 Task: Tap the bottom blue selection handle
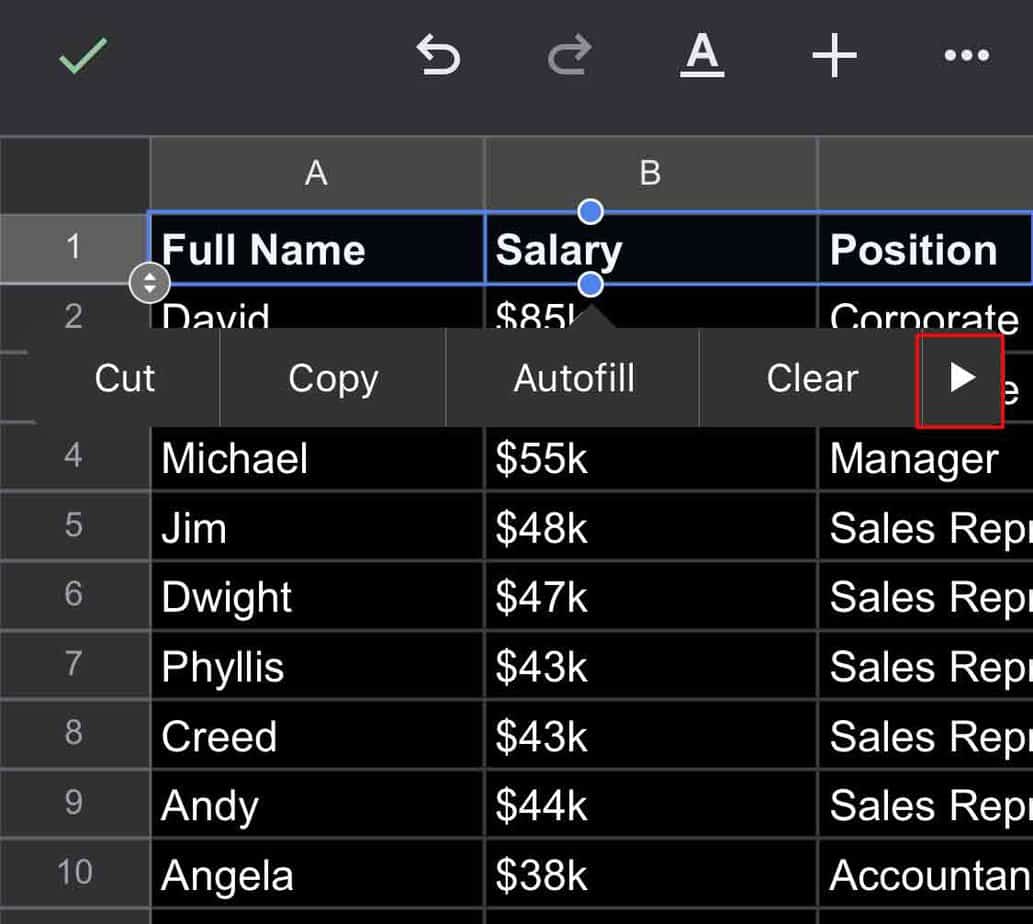pyautogui.click(x=591, y=285)
